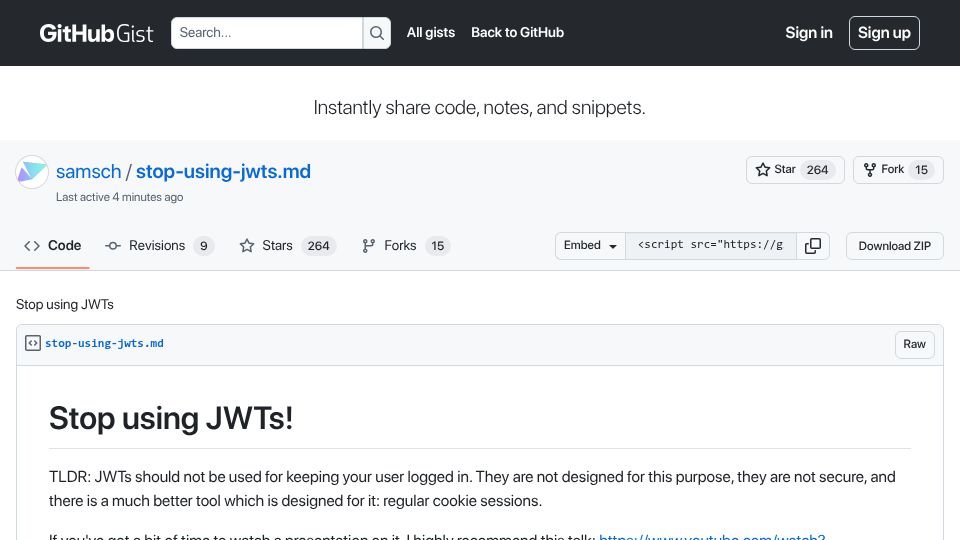The width and height of the screenshot is (960, 540).
Task: Click the youtube.com talk link
Action: (x=712, y=537)
